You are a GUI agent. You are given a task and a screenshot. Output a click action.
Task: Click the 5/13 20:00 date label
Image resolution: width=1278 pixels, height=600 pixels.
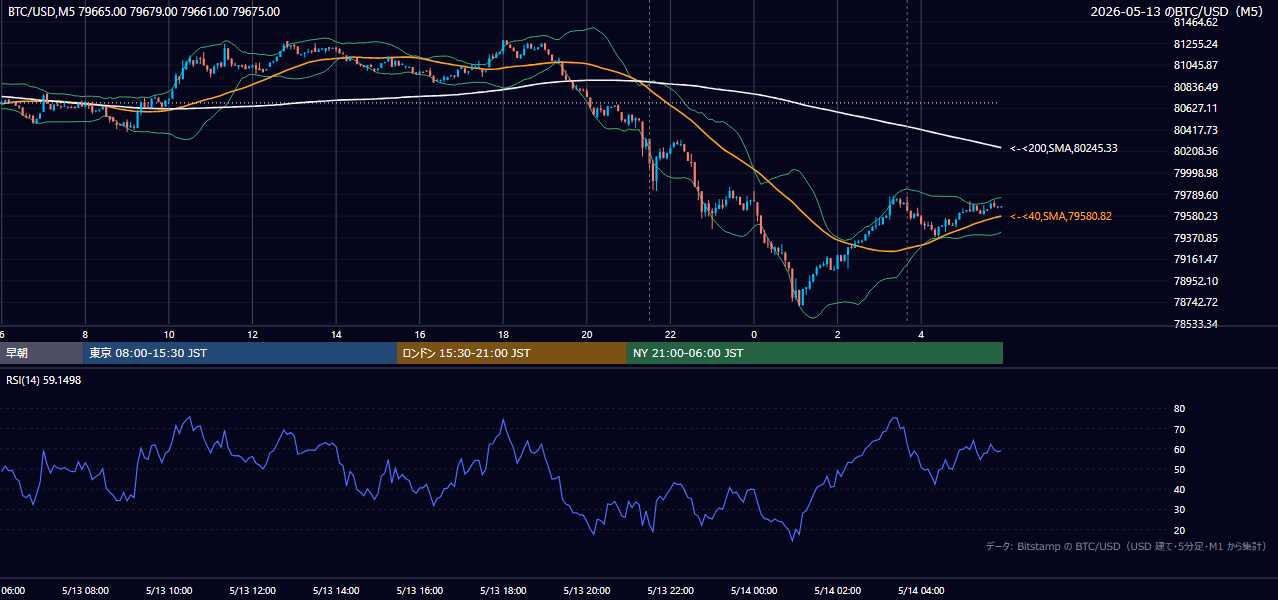587,590
